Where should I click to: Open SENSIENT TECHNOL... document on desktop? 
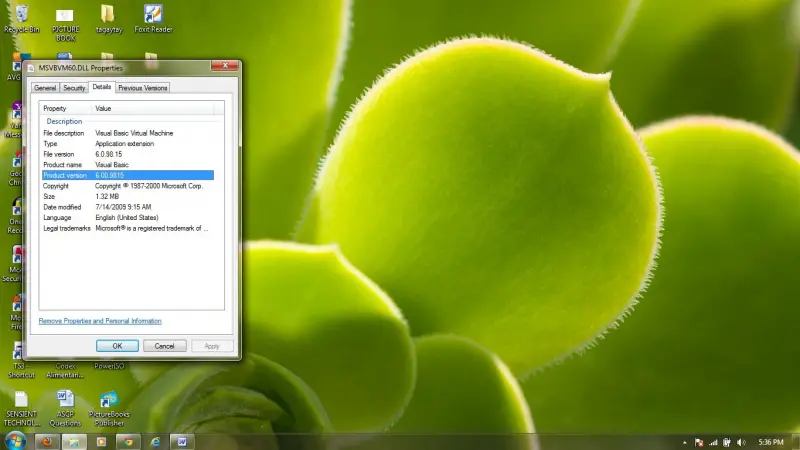coord(21,409)
